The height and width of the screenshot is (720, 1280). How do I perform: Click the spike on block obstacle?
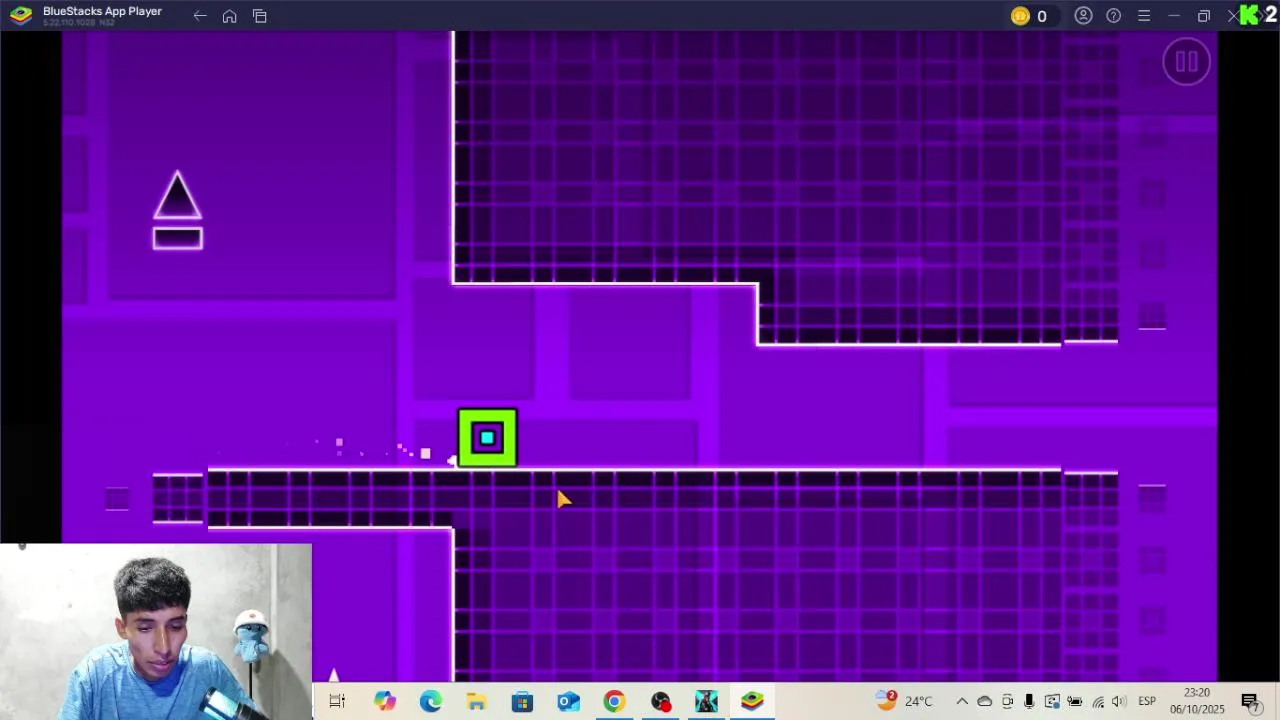(177, 195)
